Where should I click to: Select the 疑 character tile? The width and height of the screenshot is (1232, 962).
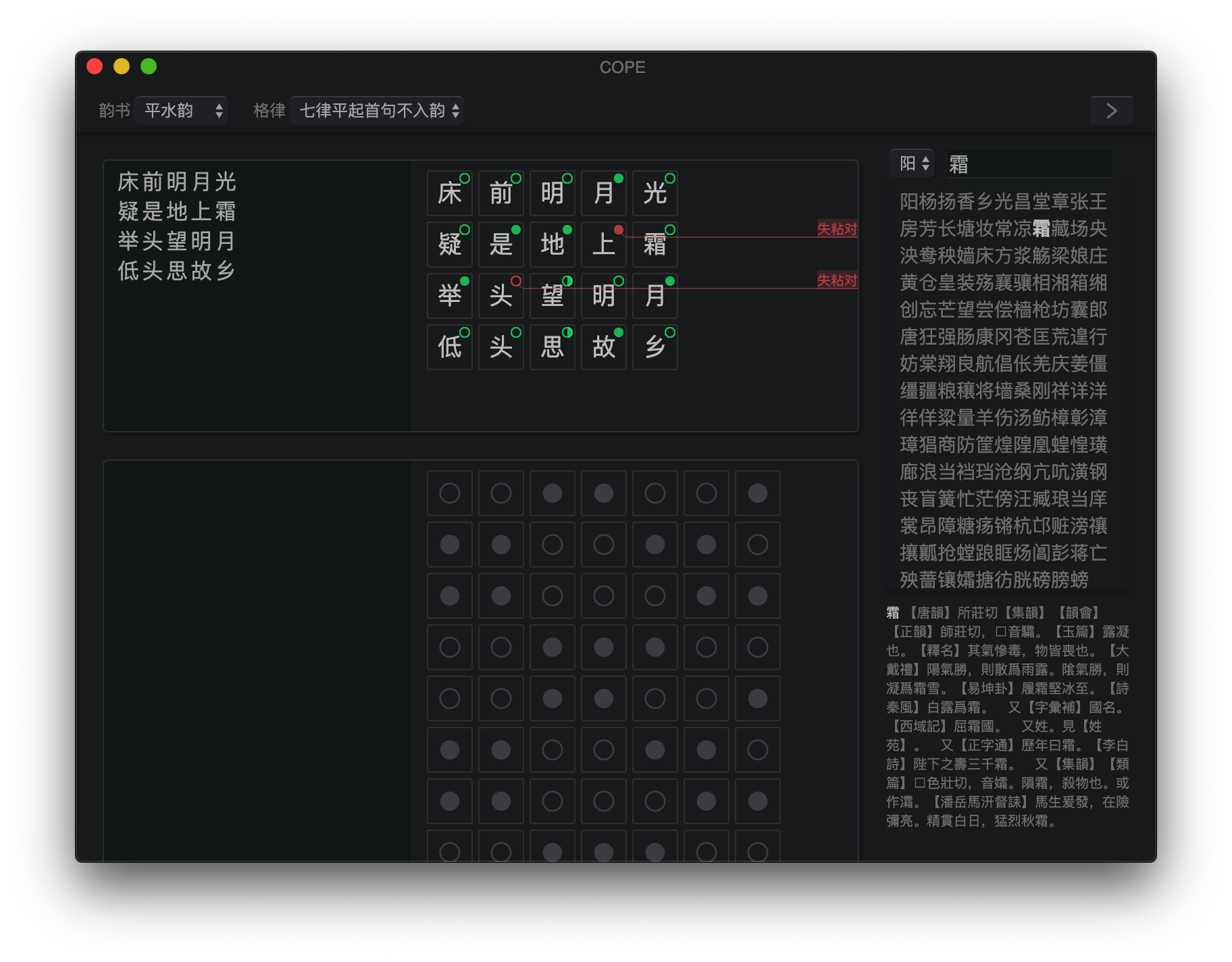(449, 245)
